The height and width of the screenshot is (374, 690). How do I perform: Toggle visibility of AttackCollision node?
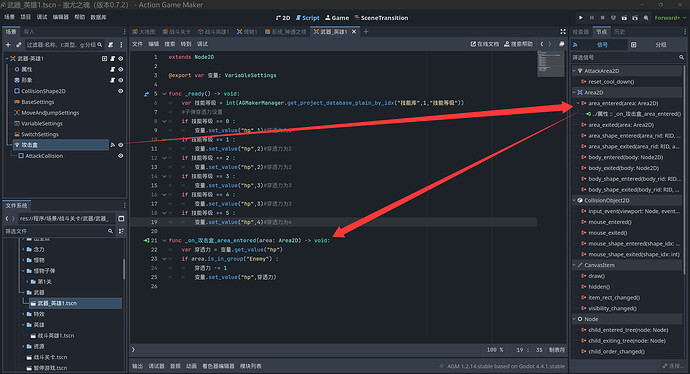[x=121, y=155]
